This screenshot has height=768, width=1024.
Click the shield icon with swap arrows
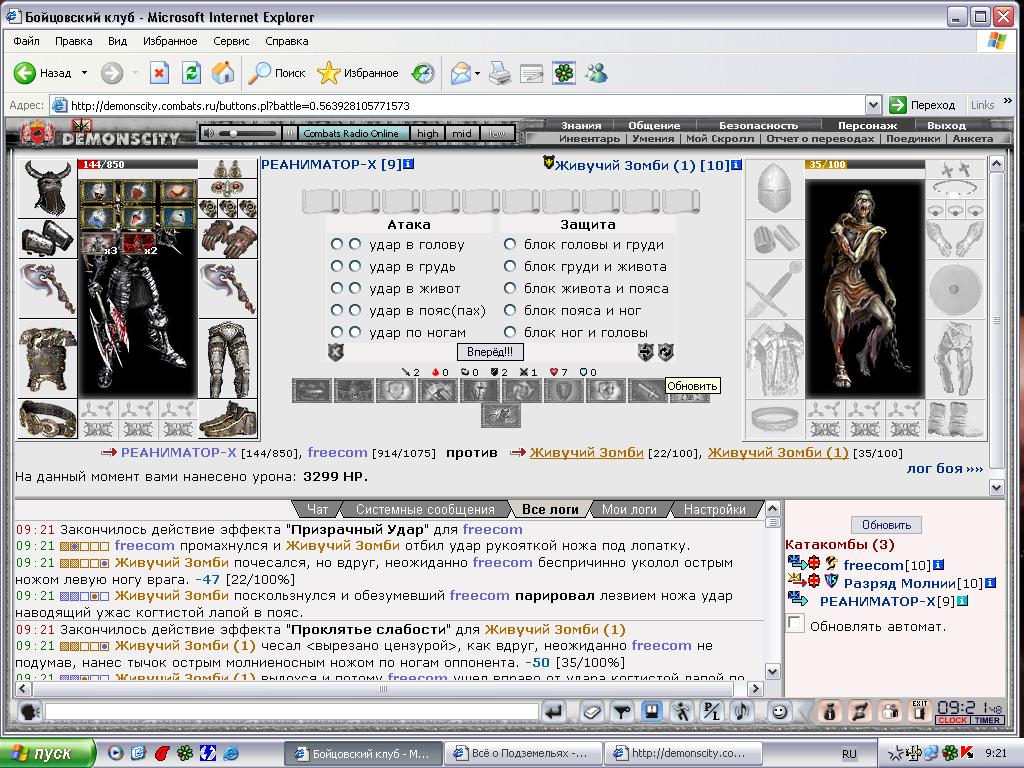pos(646,352)
